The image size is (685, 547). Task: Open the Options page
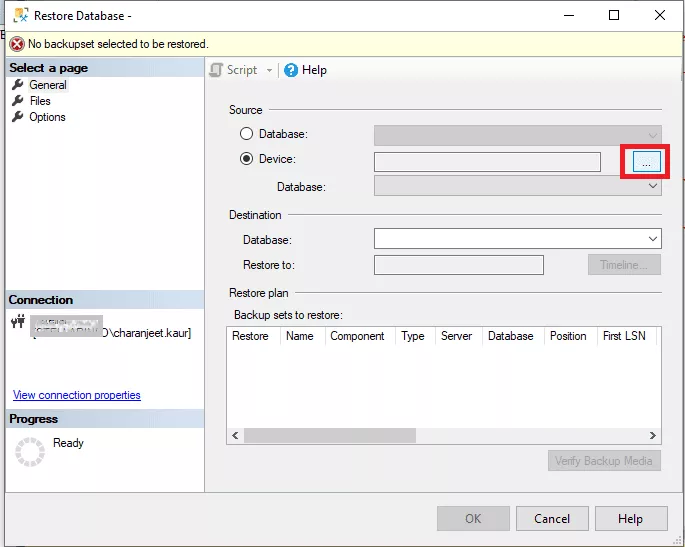pyautogui.click(x=47, y=117)
